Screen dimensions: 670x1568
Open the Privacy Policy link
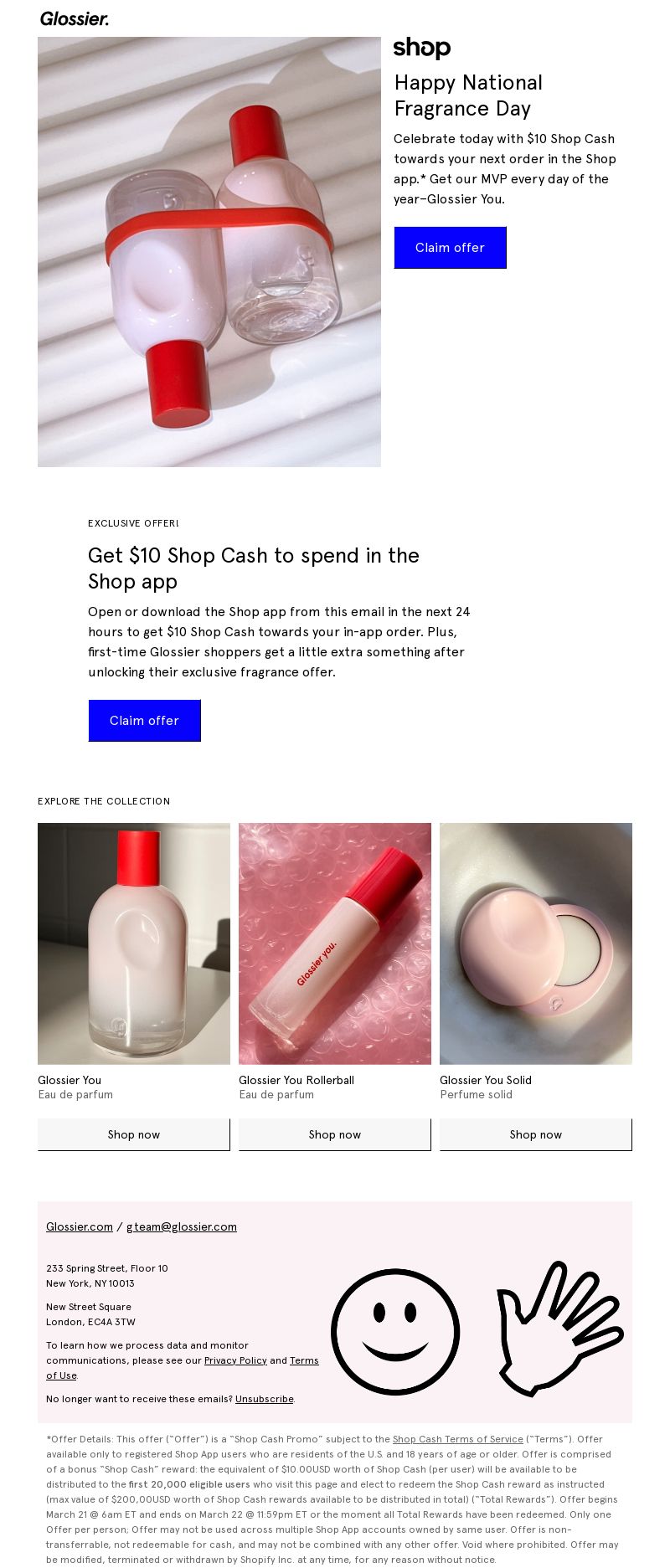click(x=235, y=1360)
